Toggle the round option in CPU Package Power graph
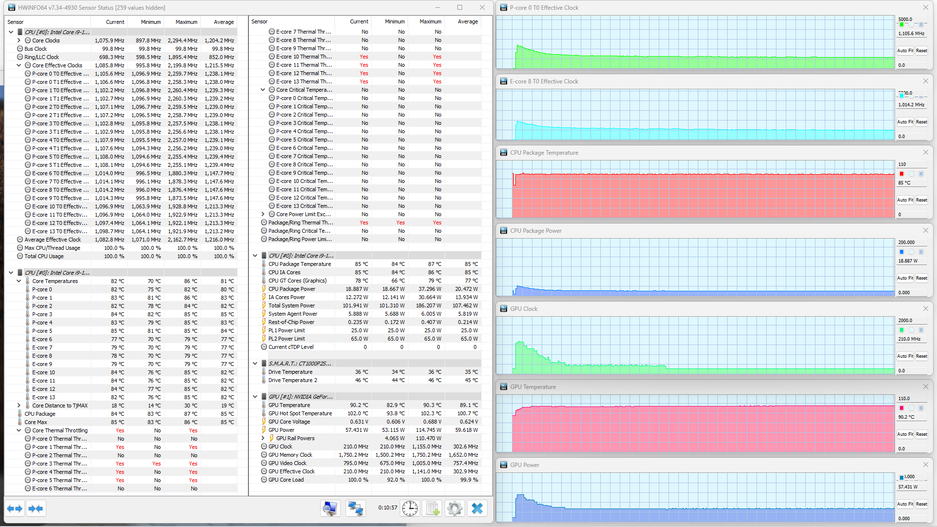Viewport: 937px width, 527px height. [911, 252]
